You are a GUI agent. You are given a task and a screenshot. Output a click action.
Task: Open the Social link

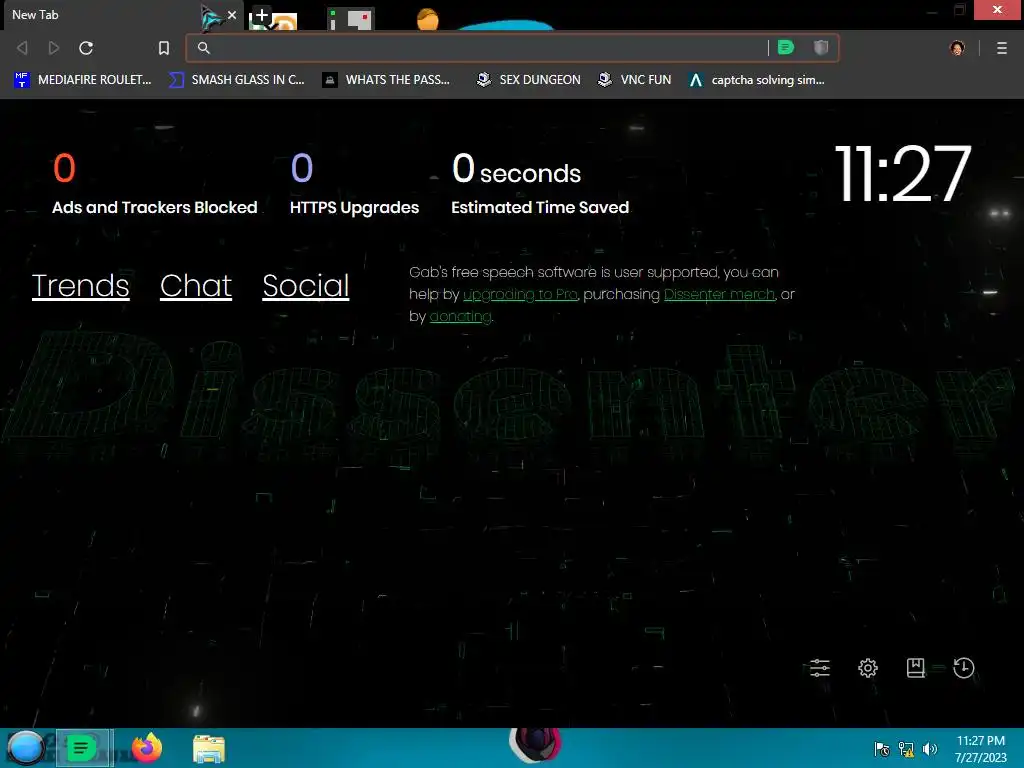(x=306, y=285)
